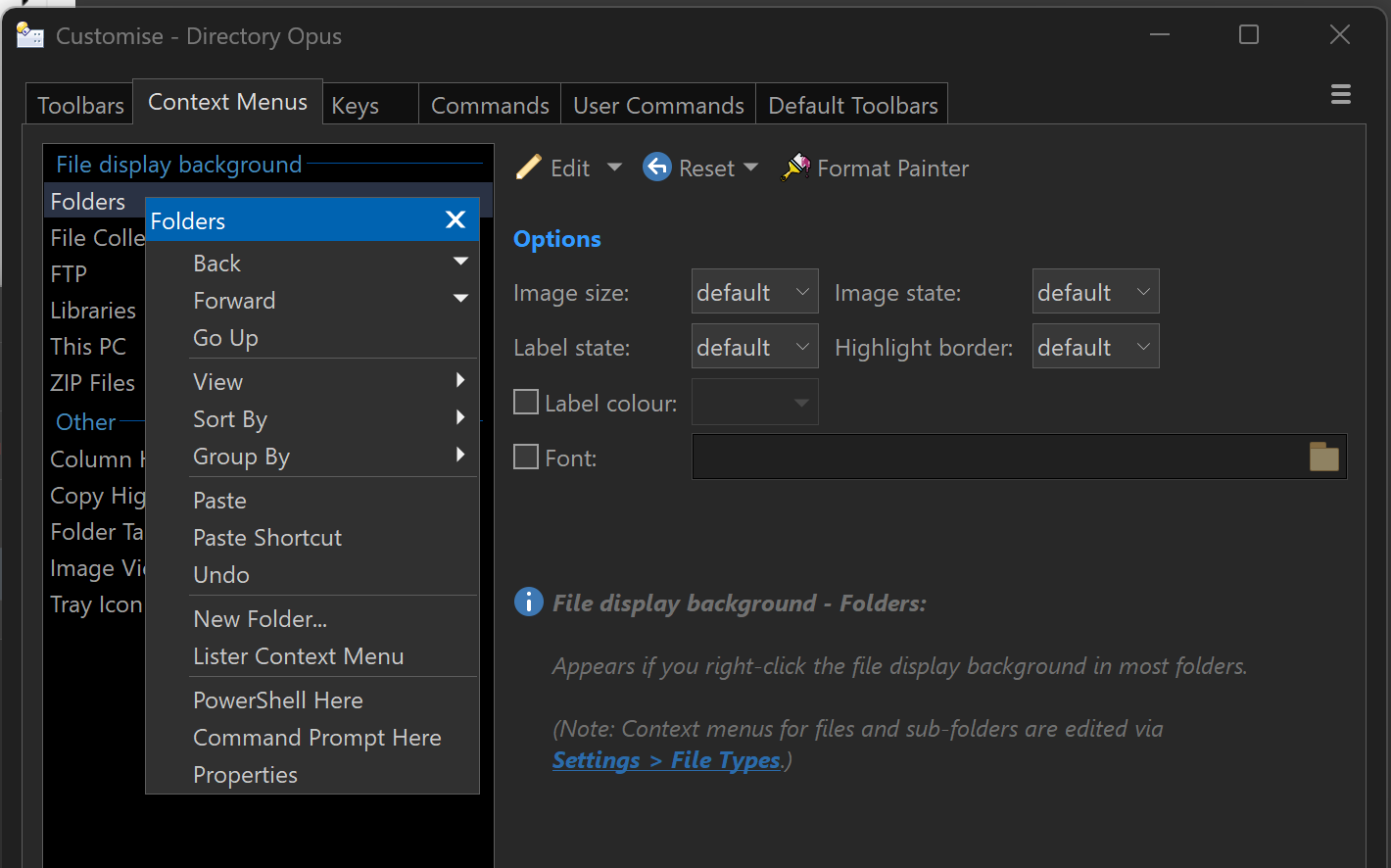
Task: Open the Image size dropdown
Action: point(754,292)
